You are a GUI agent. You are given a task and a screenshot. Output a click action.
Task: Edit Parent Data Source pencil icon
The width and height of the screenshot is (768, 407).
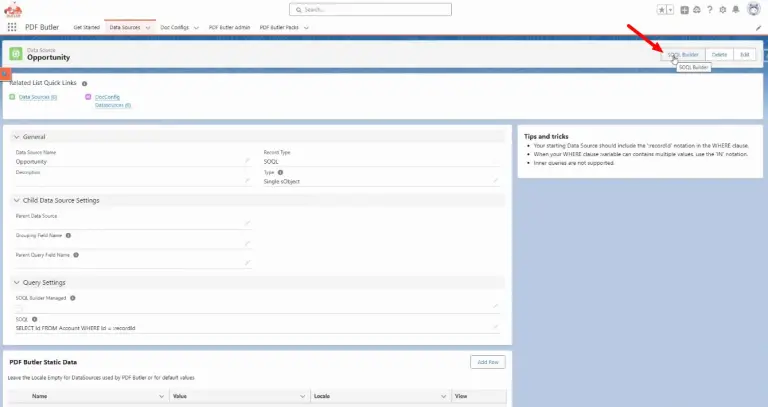pos(247,223)
